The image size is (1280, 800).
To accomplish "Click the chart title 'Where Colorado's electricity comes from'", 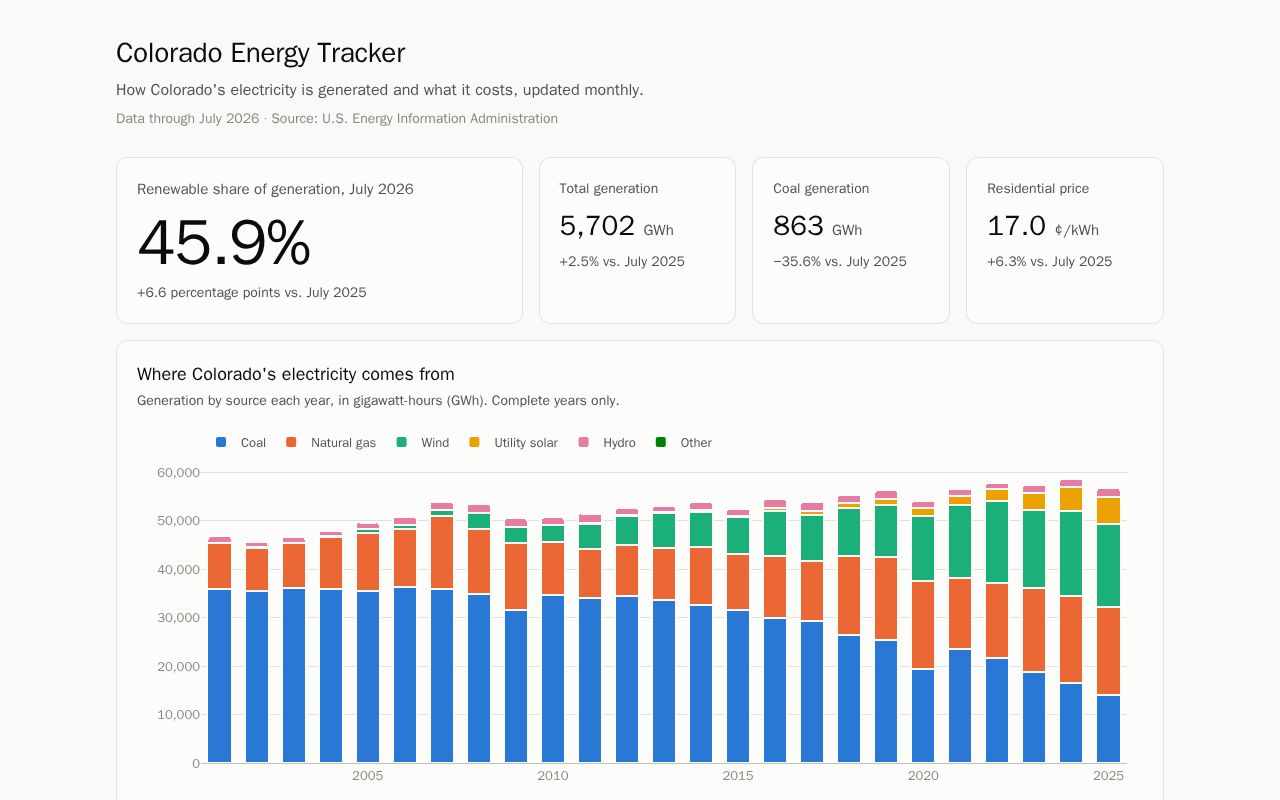I will tap(296, 374).
